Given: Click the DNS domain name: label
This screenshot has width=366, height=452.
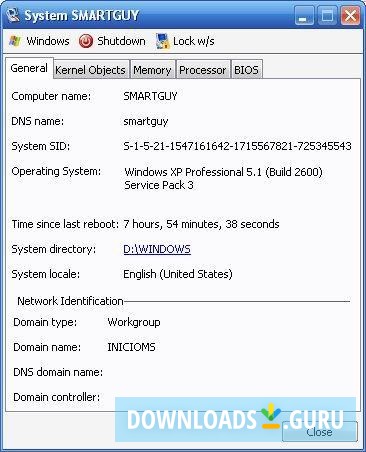Looking at the screenshot, I should coord(58,372).
